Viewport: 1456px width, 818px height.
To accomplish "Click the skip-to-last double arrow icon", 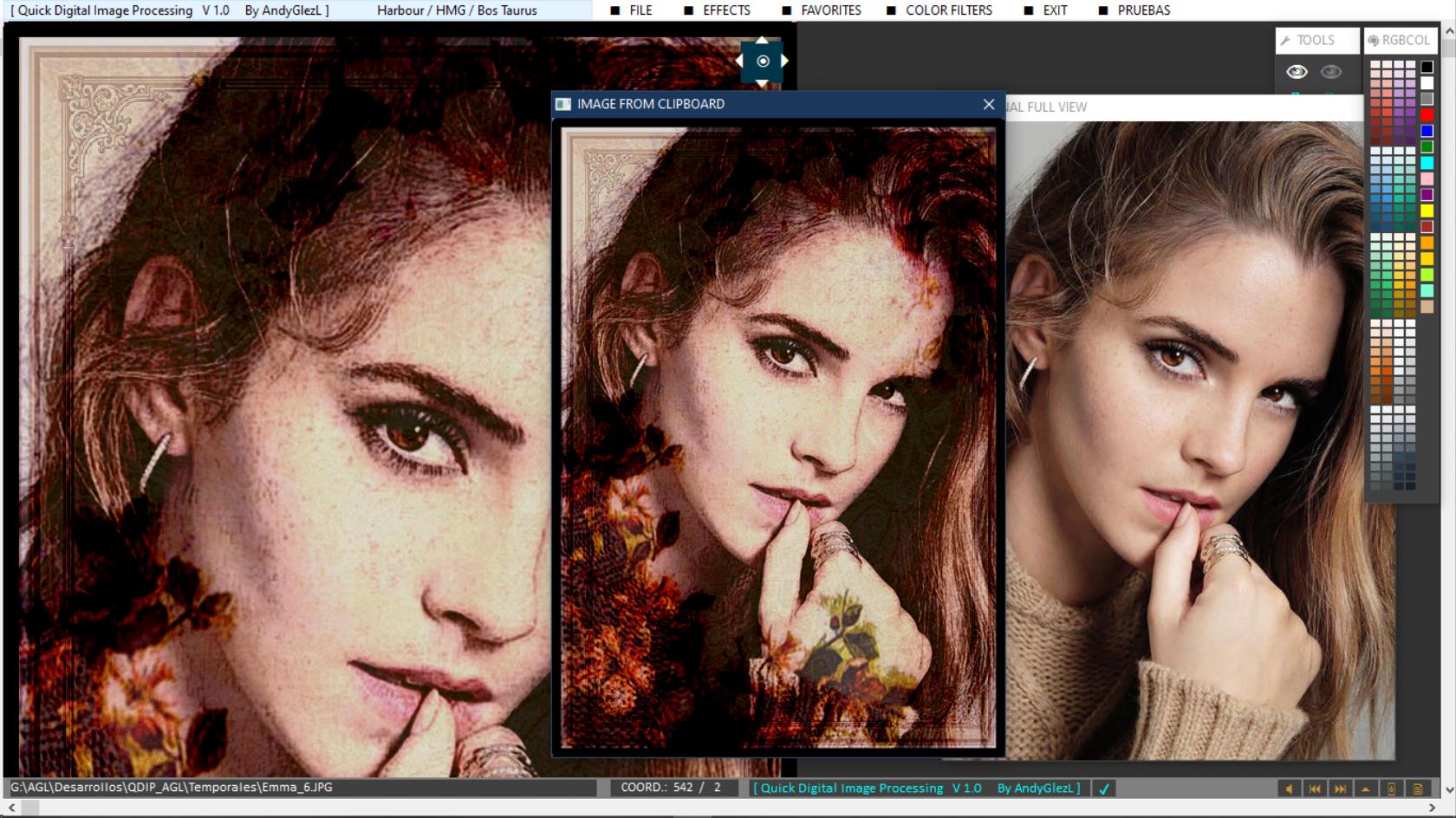I will pyautogui.click(x=1341, y=789).
